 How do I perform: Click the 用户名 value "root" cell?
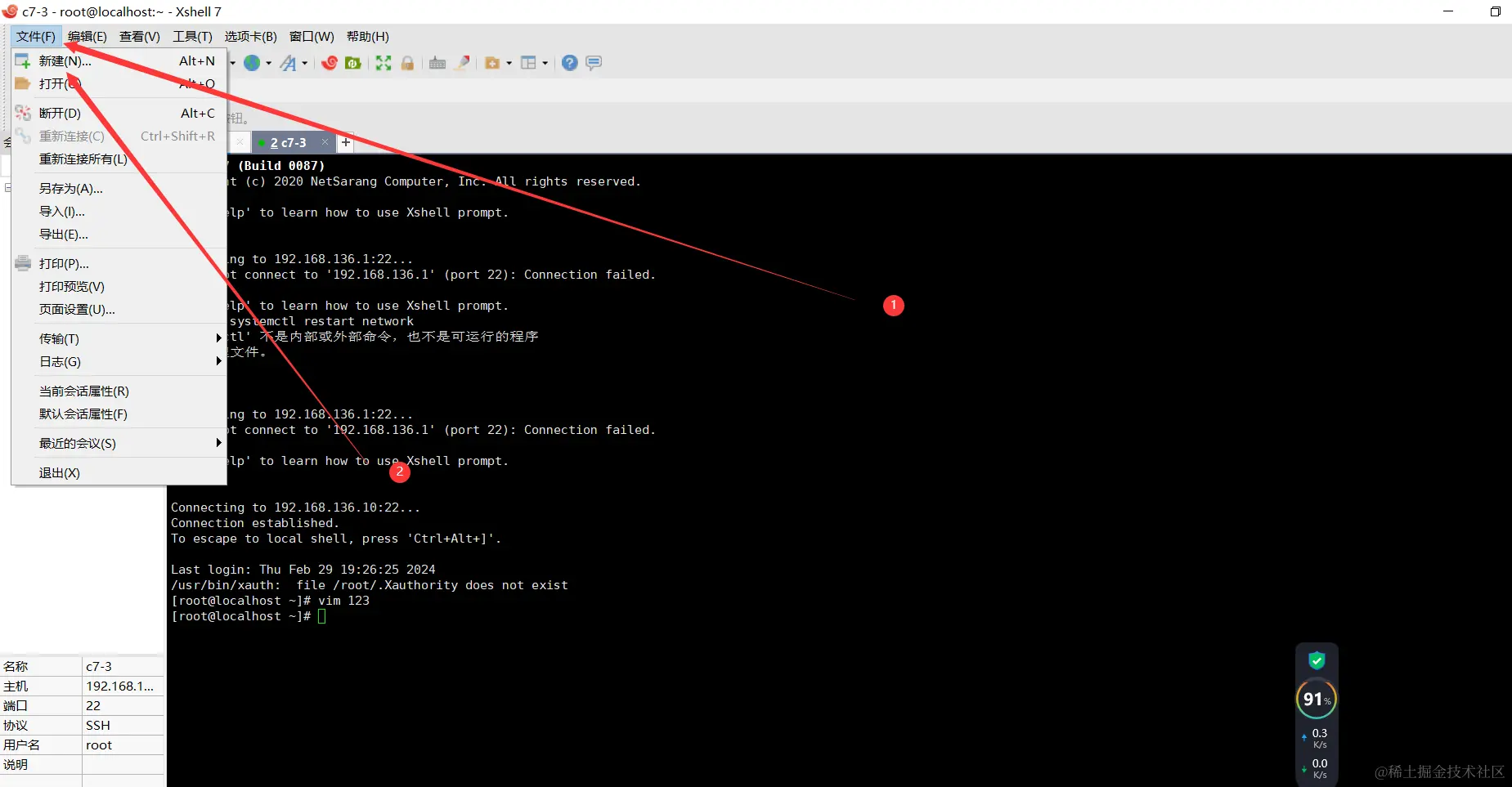click(123, 745)
